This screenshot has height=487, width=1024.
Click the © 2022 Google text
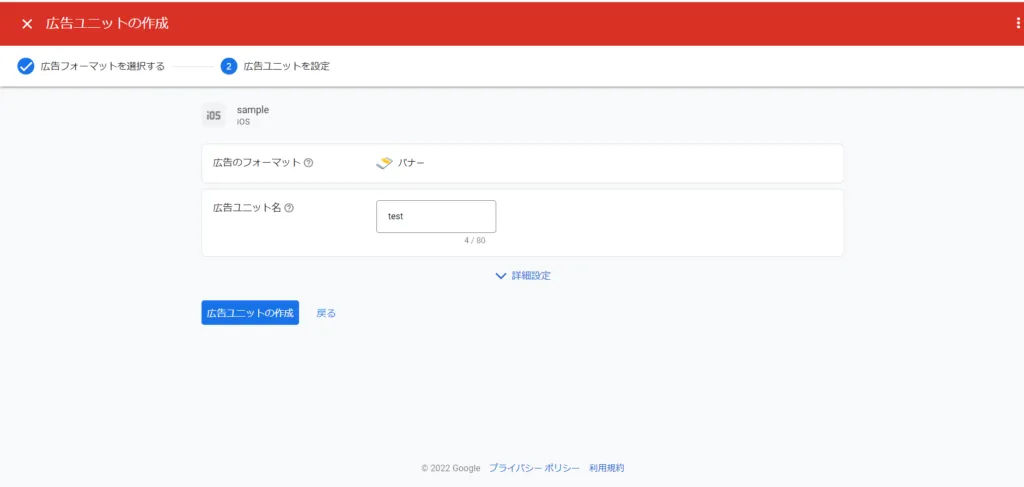(451, 468)
